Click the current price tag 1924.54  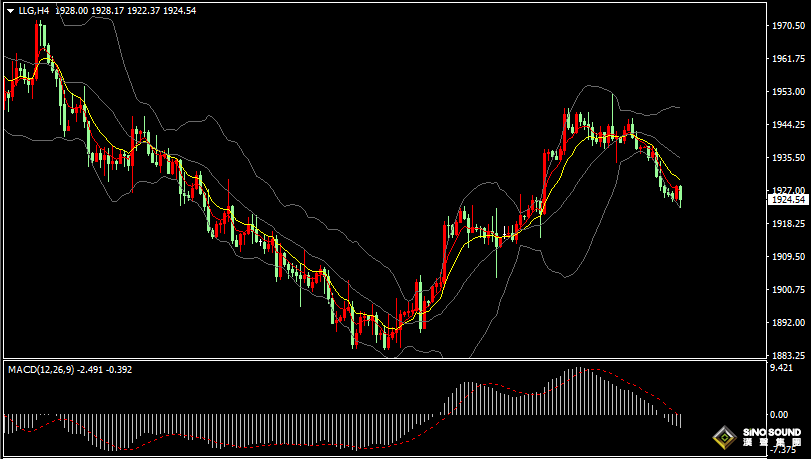click(787, 200)
